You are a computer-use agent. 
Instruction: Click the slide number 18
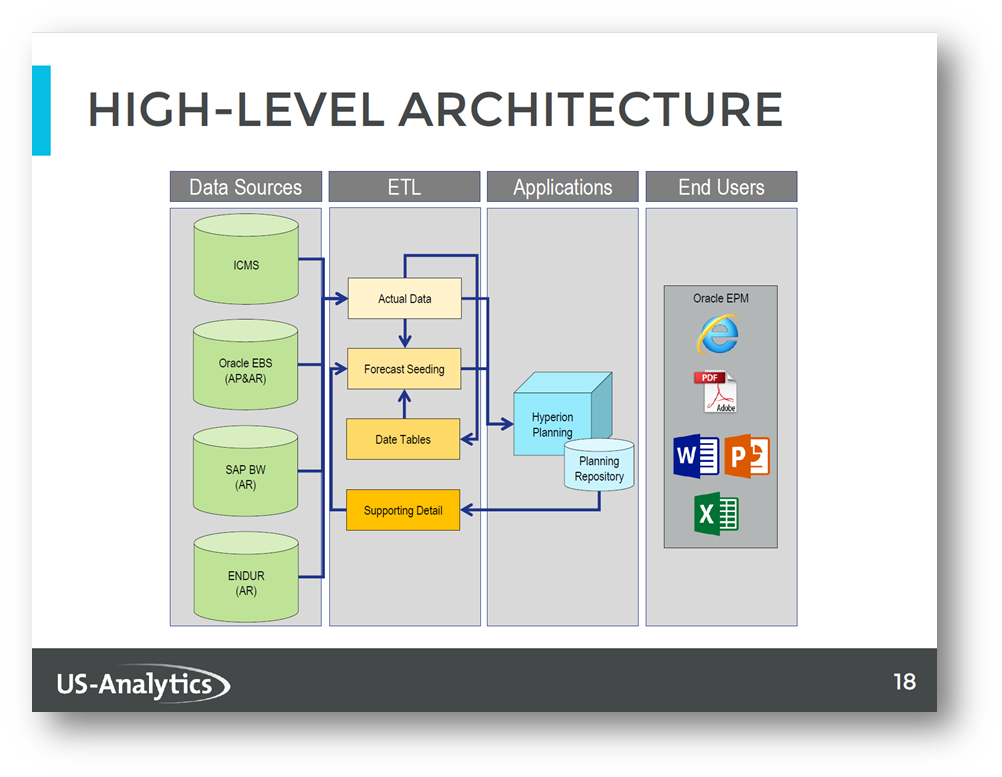904,682
